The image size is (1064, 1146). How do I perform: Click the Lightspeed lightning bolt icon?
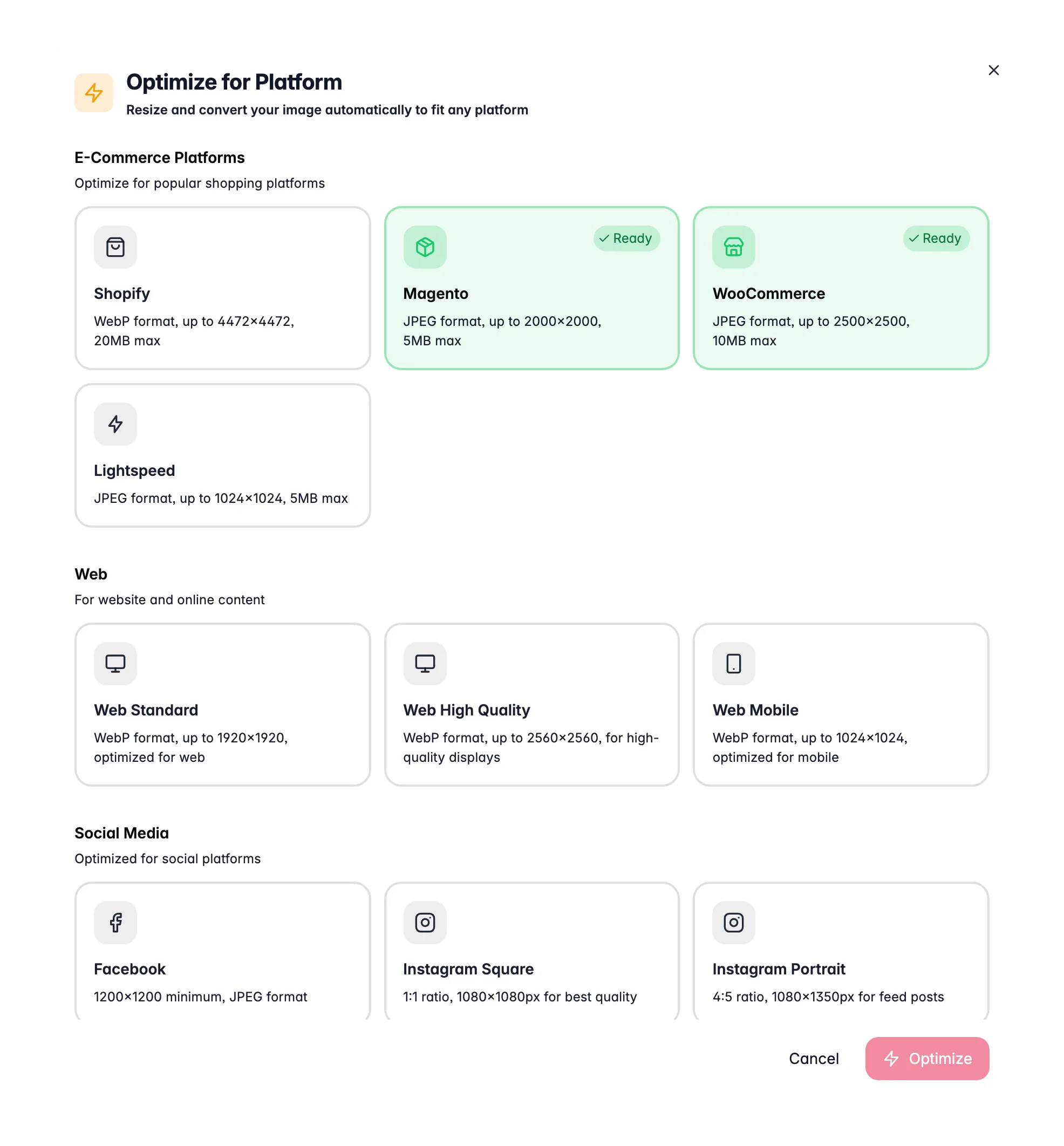[115, 424]
